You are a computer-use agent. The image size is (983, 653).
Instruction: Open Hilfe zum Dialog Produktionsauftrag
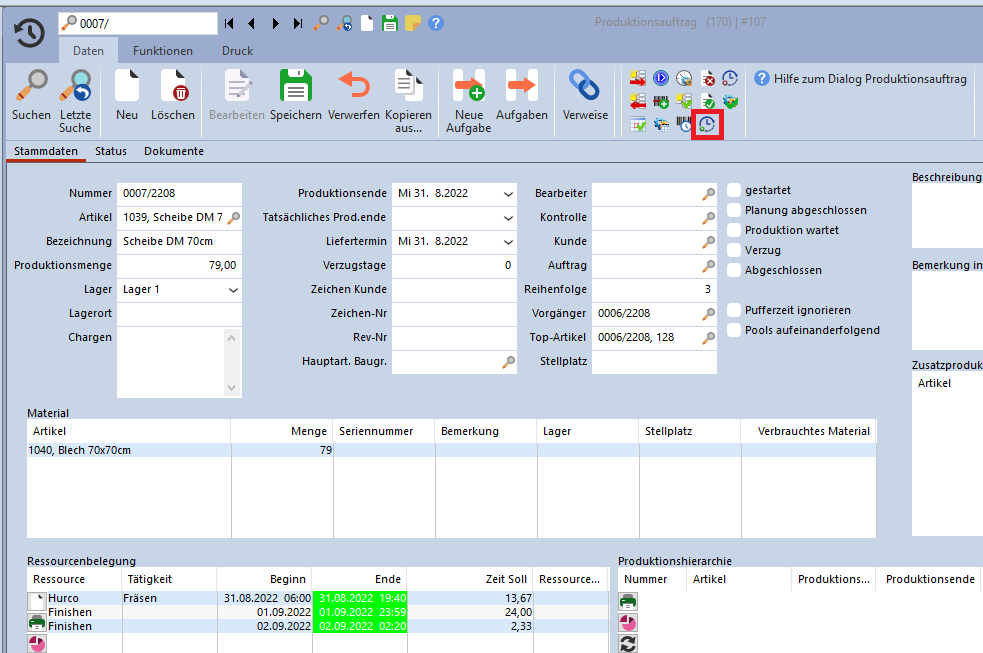[x=860, y=79]
